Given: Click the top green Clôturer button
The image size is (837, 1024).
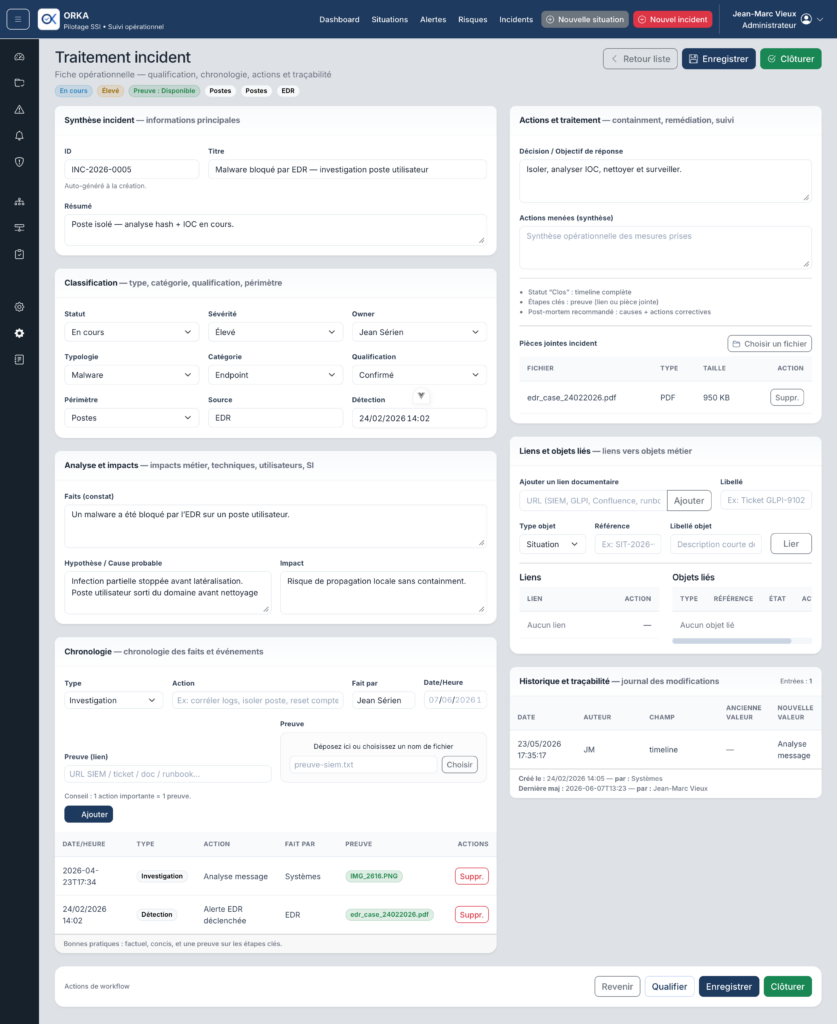Looking at the screenshot, I should tap(790, 59).
